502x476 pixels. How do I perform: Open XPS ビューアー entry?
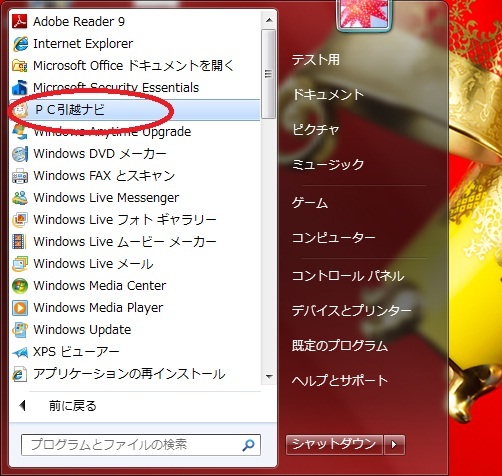[76, 352]
